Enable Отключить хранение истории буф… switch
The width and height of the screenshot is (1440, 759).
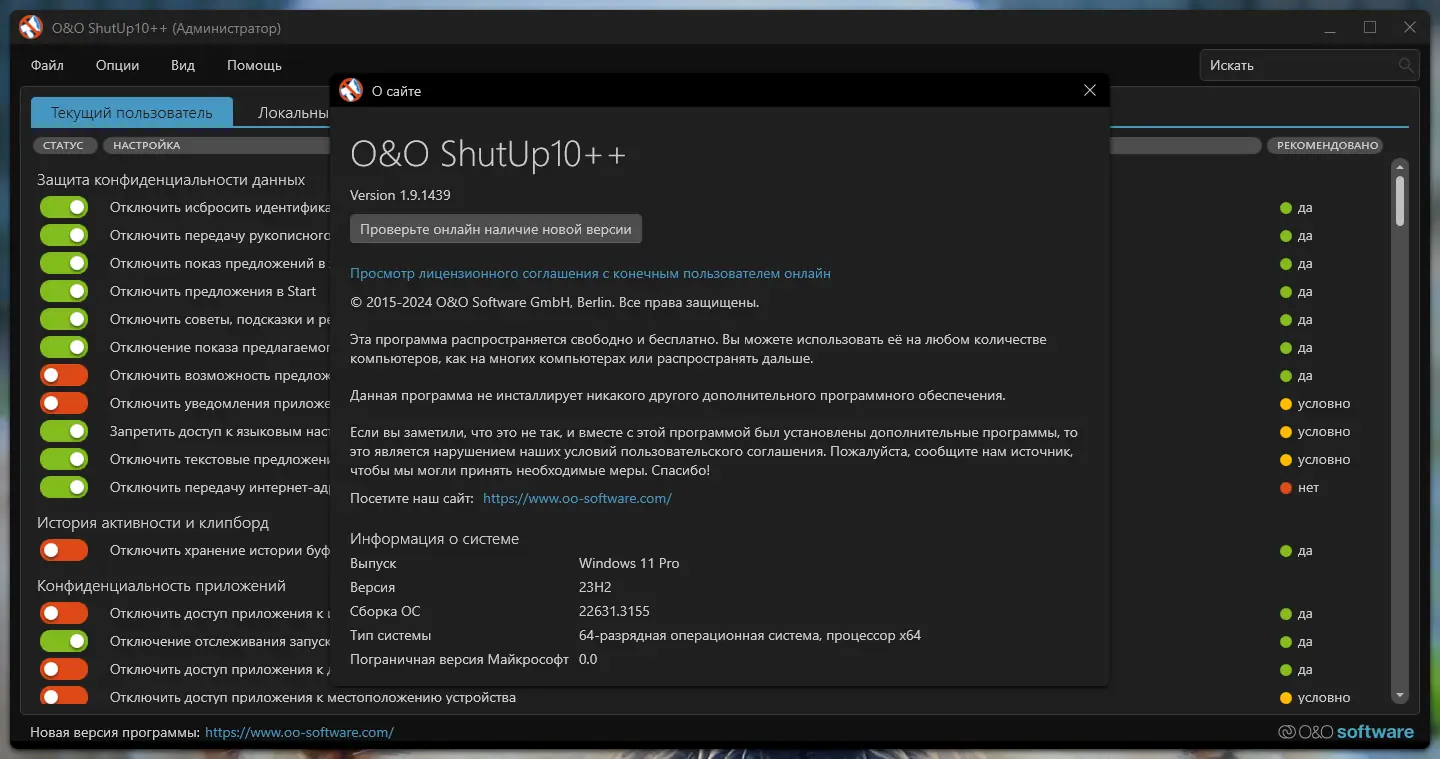click(x=64, y=551)
